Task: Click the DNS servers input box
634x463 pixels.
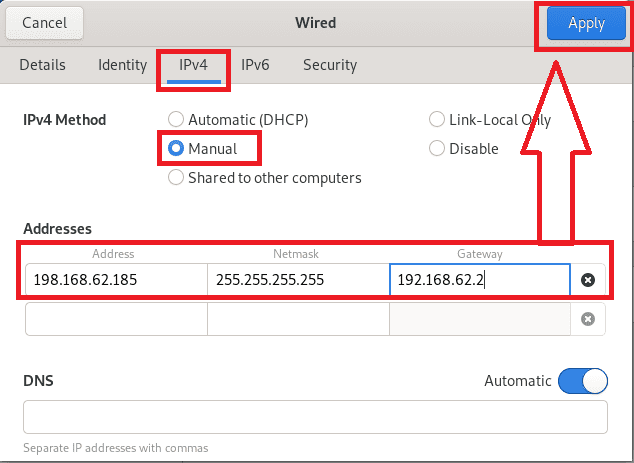Action: pos(315,417)
